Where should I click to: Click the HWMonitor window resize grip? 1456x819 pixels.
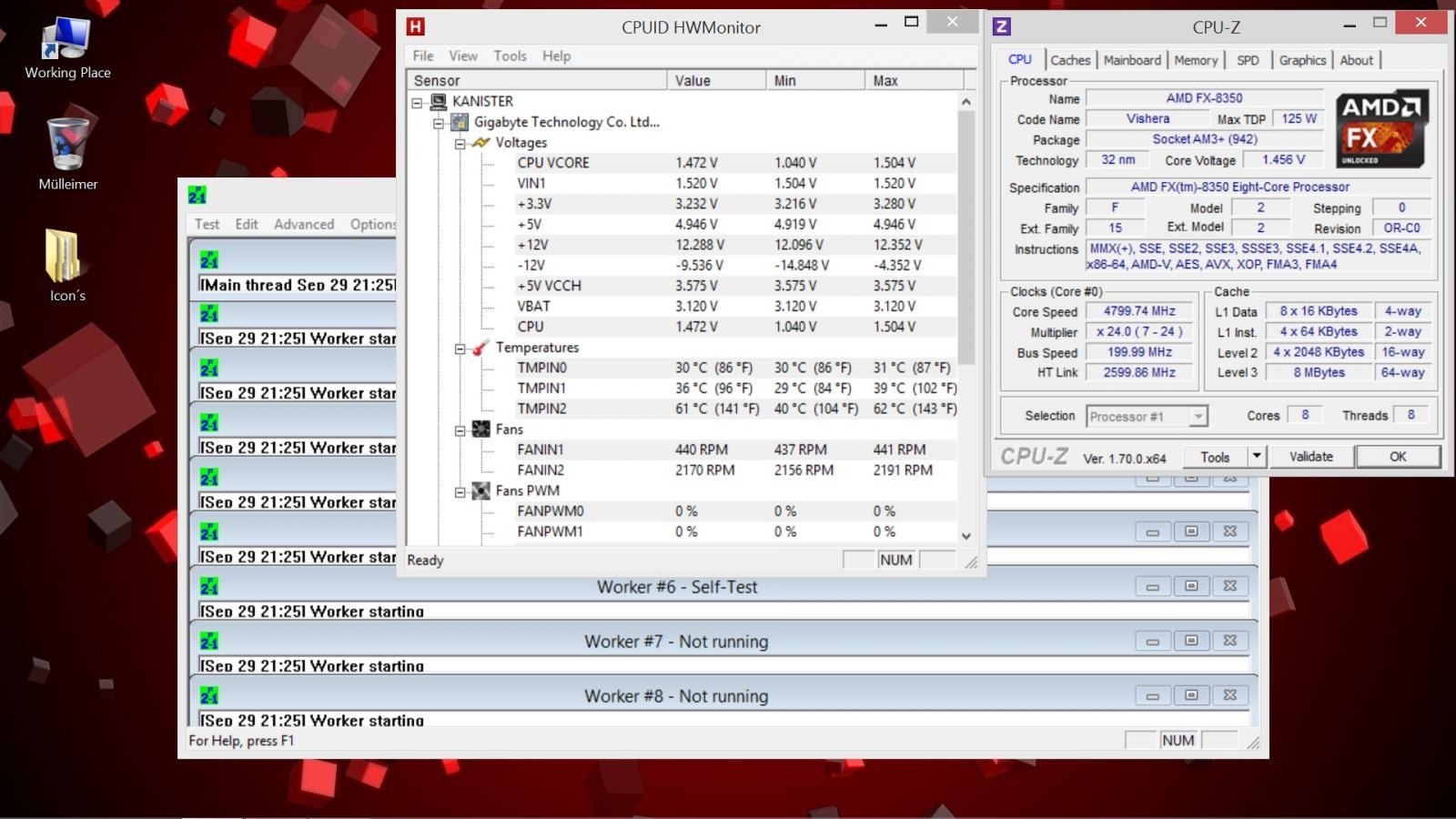tap(971, 562)
